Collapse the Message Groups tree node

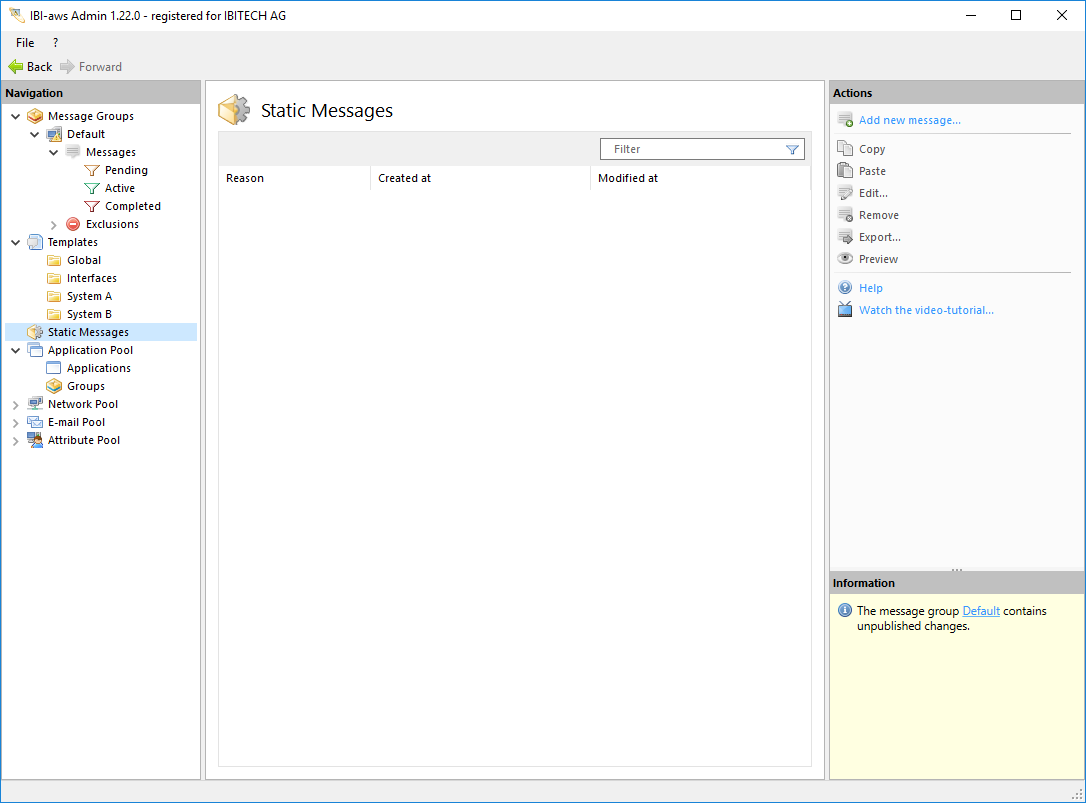(16, 117)
